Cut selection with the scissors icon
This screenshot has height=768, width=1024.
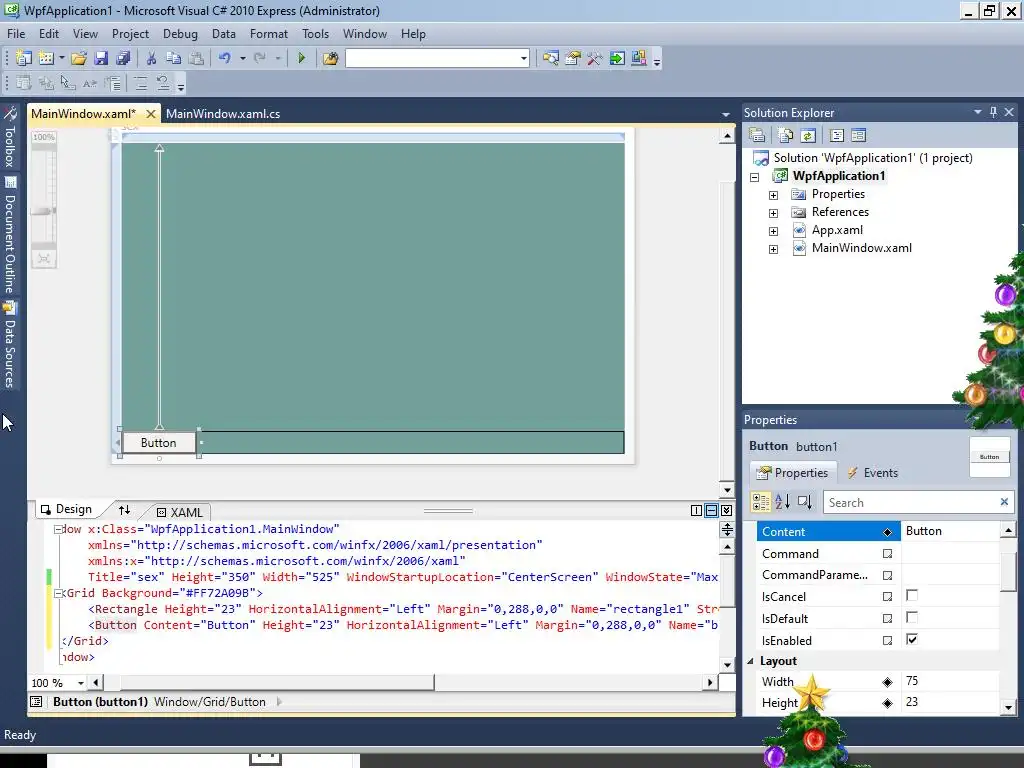(152, 58)
